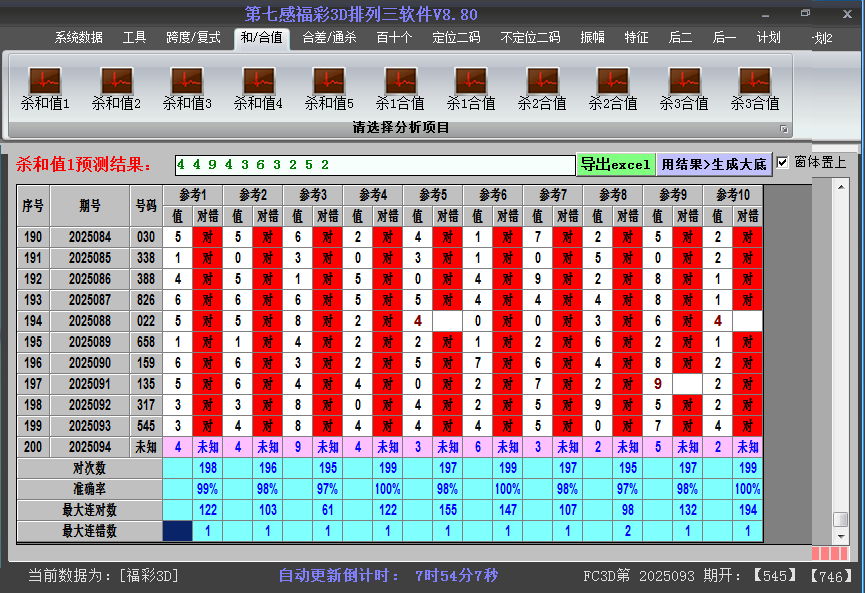Click the 最大连错数 row label
The width and height of the screenshot is (865, 593).
[89, 531]
